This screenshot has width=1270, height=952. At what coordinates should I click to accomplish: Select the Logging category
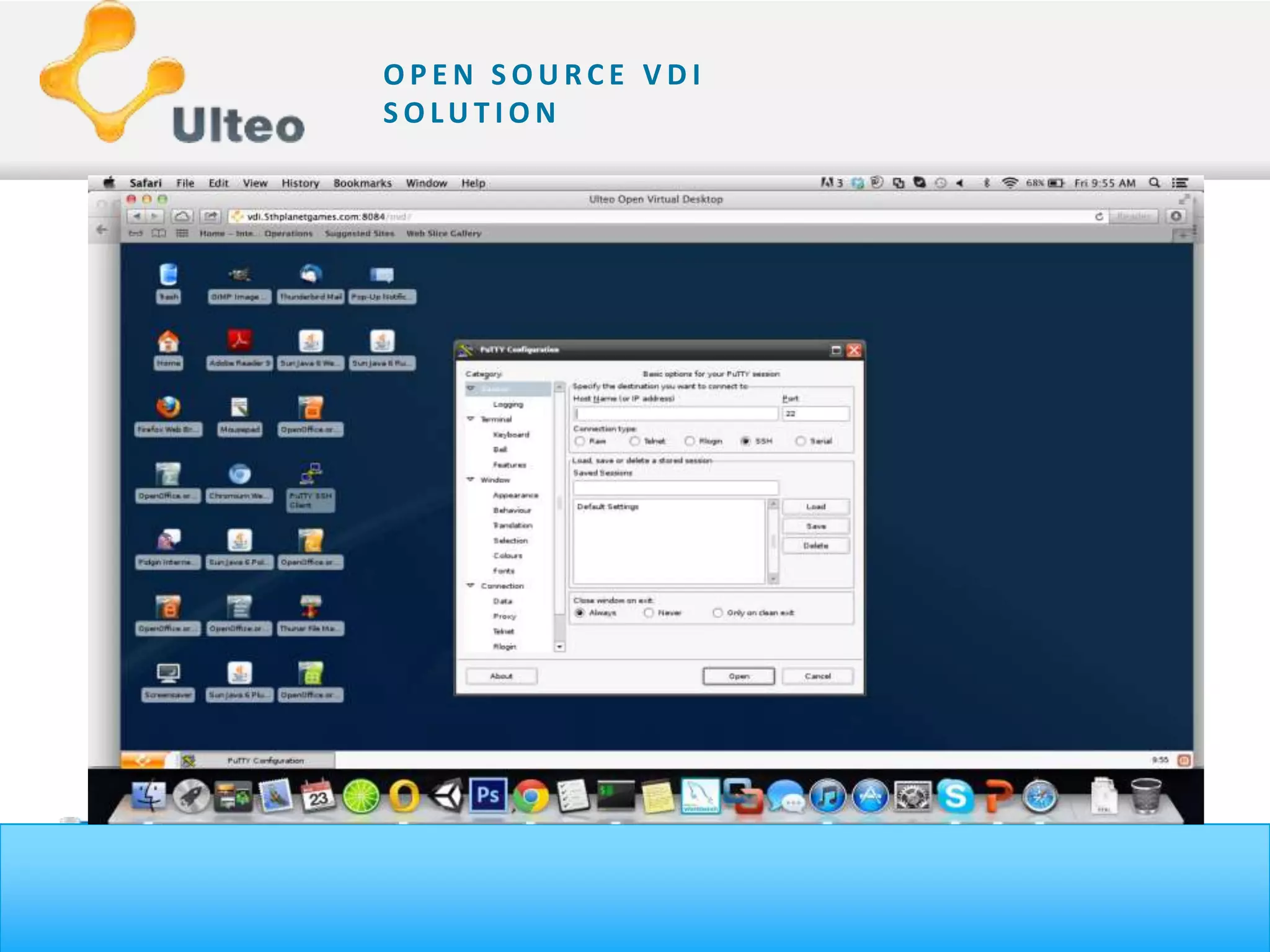tap(508, 404)
